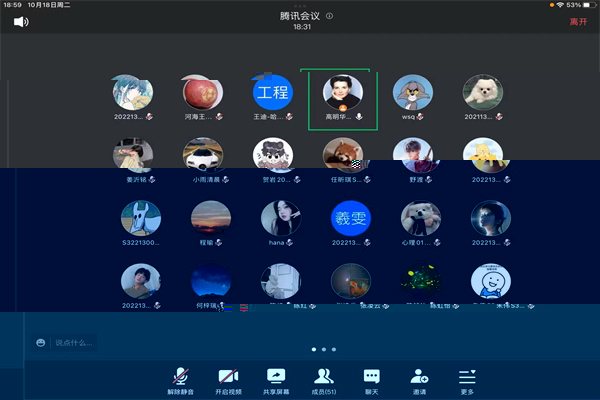Select the first page indicator dot
The width and height of the screenshot is (600, 400).
click(314, 349)
